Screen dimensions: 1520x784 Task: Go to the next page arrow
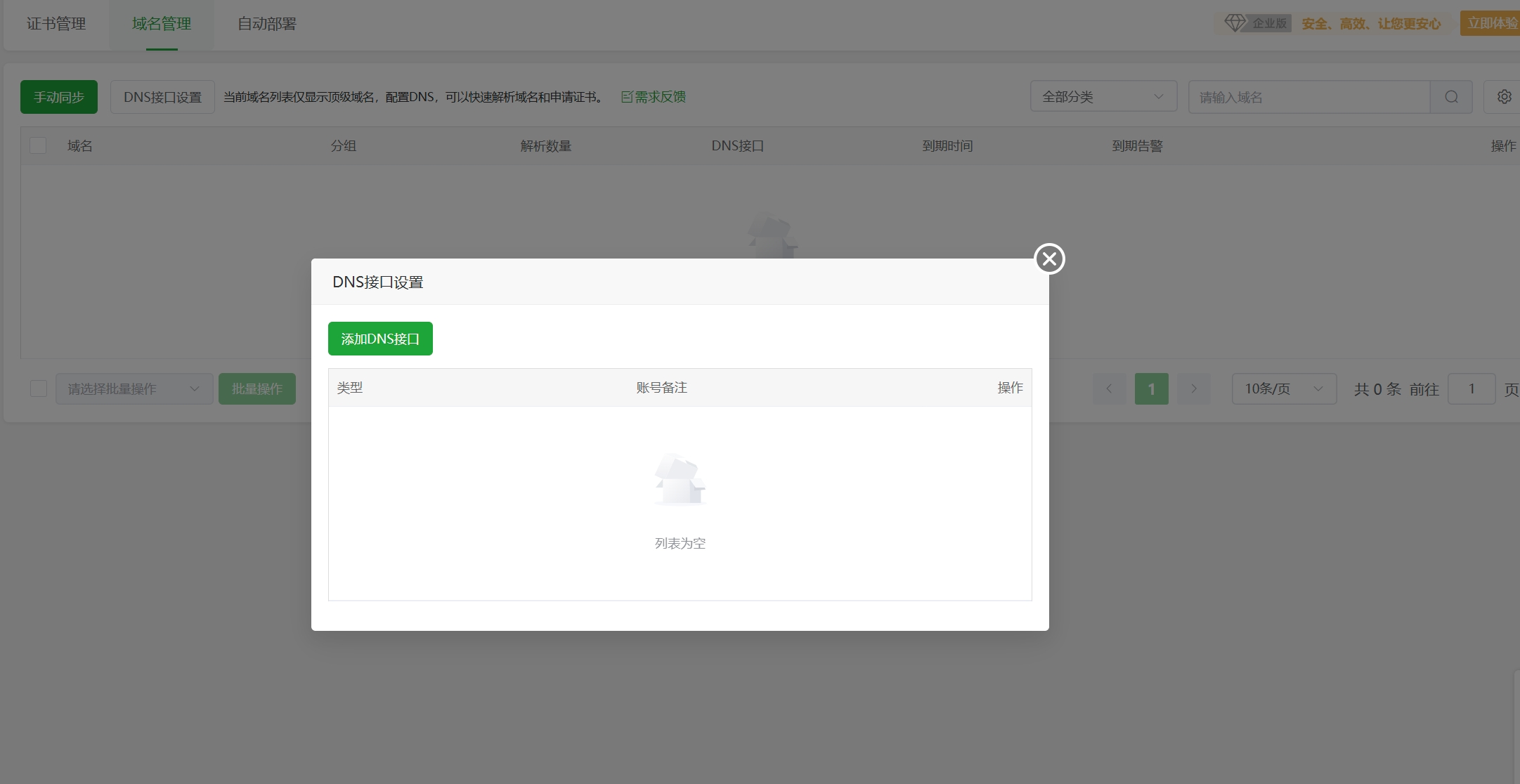[1193, 388]
